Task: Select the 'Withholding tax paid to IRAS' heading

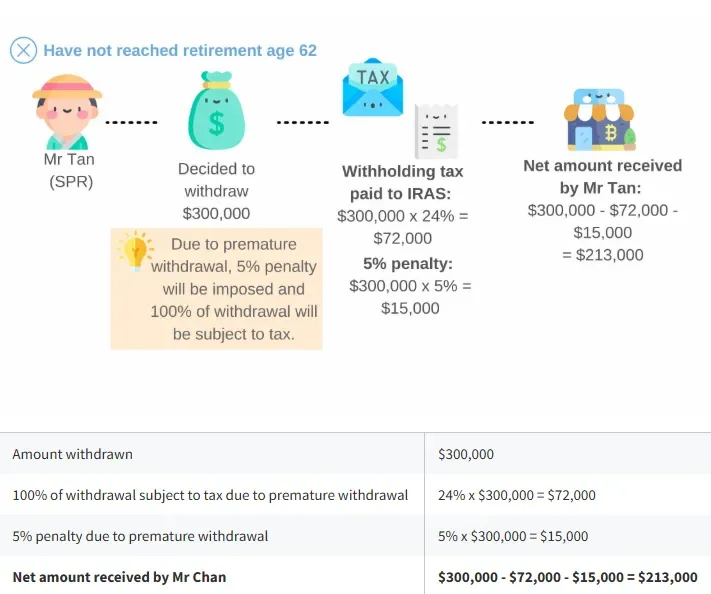Action: coord(402,182)
